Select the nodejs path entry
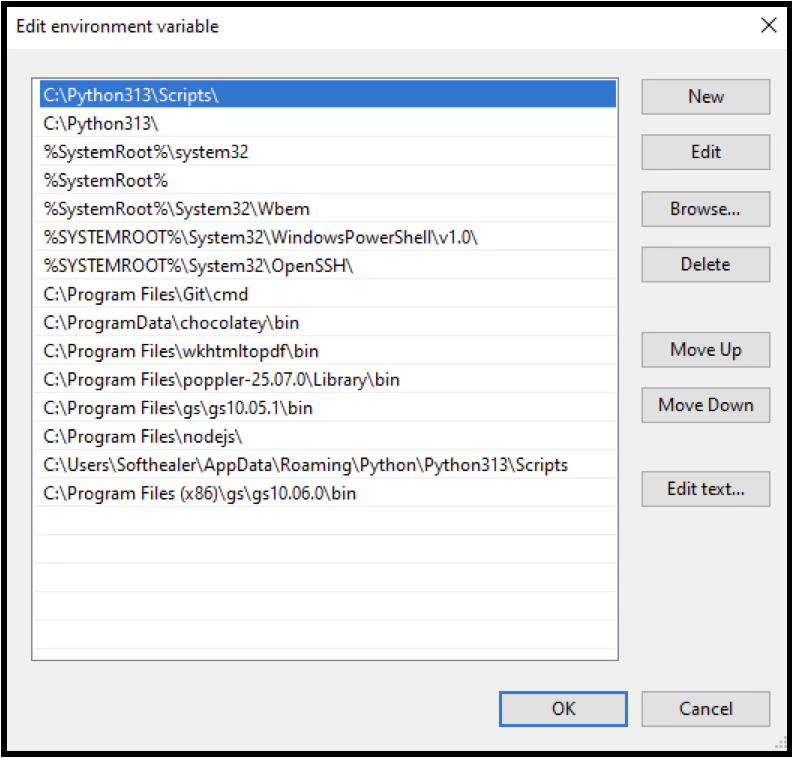Image resolution: width=792 pixels, height=758 pixels. tap(143, 436)
